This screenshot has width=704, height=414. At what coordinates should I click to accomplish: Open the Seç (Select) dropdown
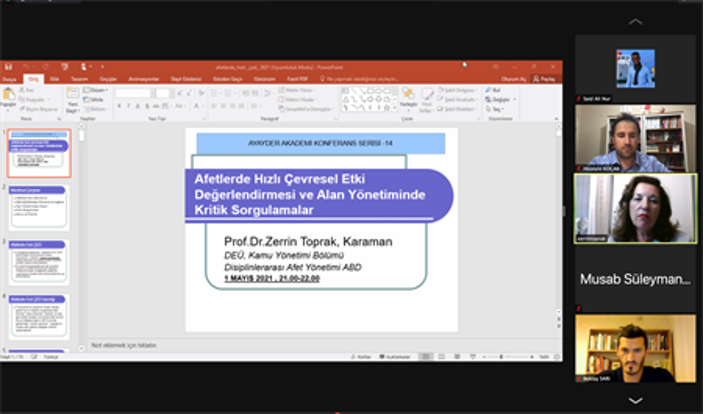[x=494, y=109]
